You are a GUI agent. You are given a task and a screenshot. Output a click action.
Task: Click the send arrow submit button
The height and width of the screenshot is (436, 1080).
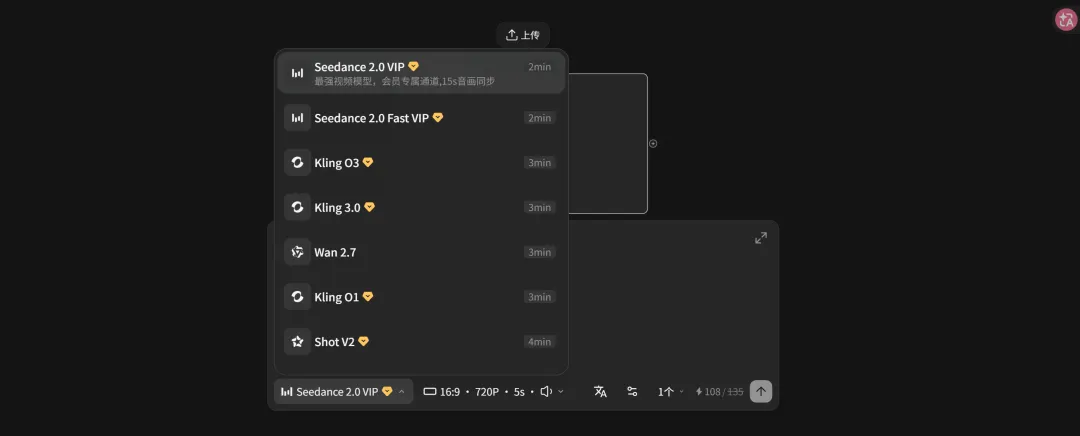(x=761, y=391)
